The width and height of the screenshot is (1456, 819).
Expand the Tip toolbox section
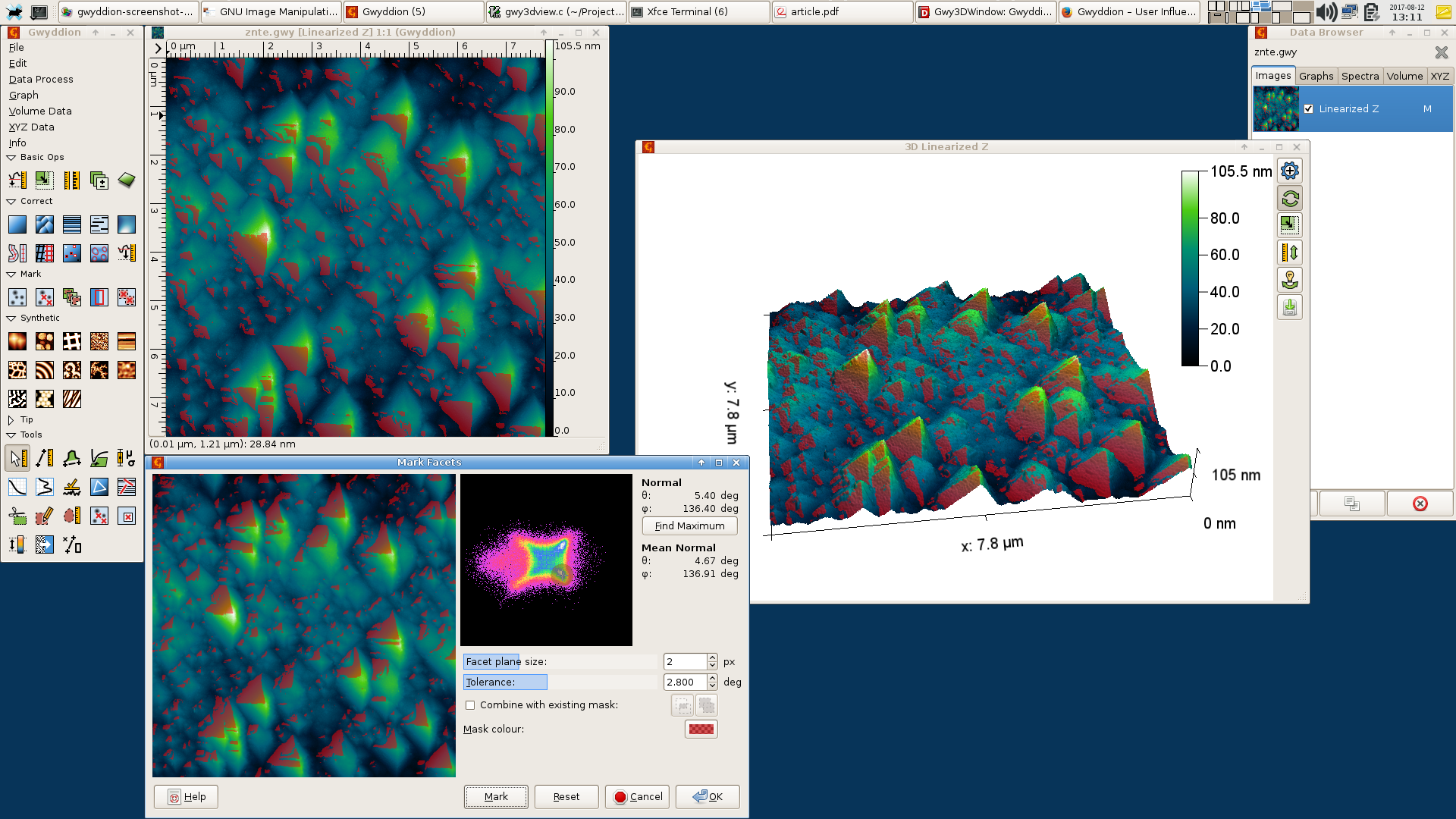pos(11,420)
